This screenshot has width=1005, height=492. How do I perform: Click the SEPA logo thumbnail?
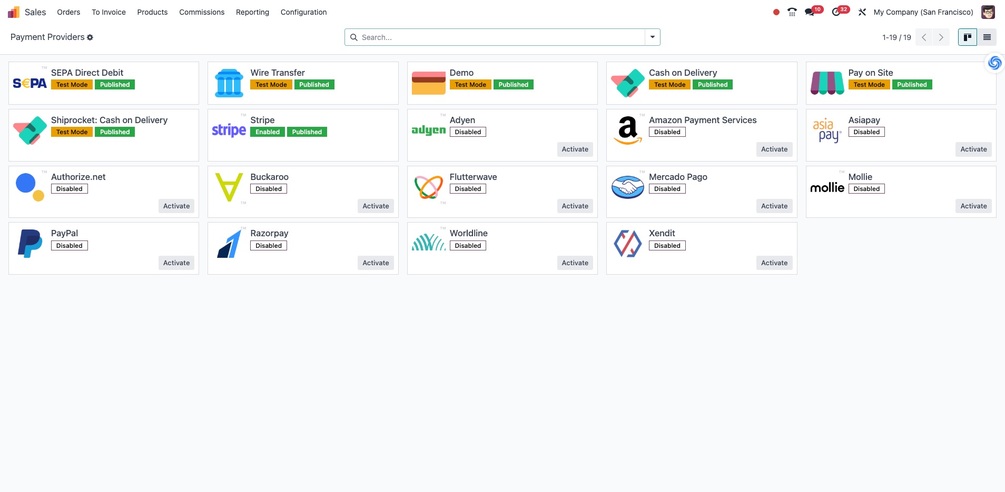point(29,83)
